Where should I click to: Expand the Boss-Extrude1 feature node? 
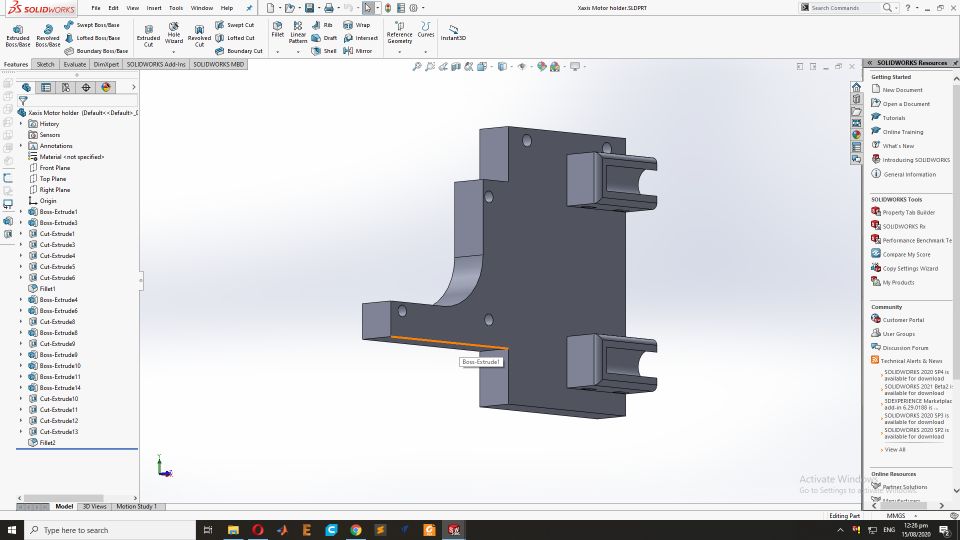point(21,212)
